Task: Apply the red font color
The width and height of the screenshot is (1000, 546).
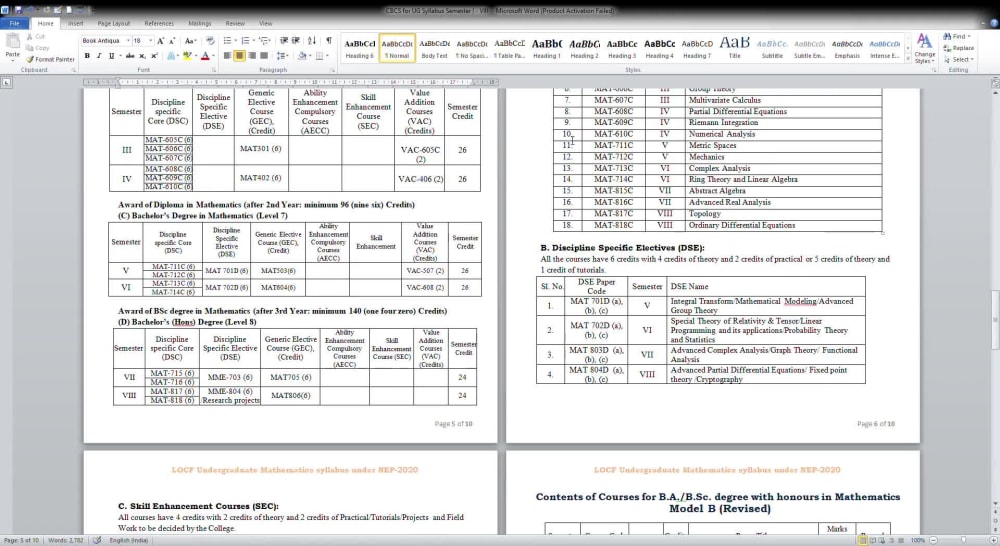Action: click(205, 56)
